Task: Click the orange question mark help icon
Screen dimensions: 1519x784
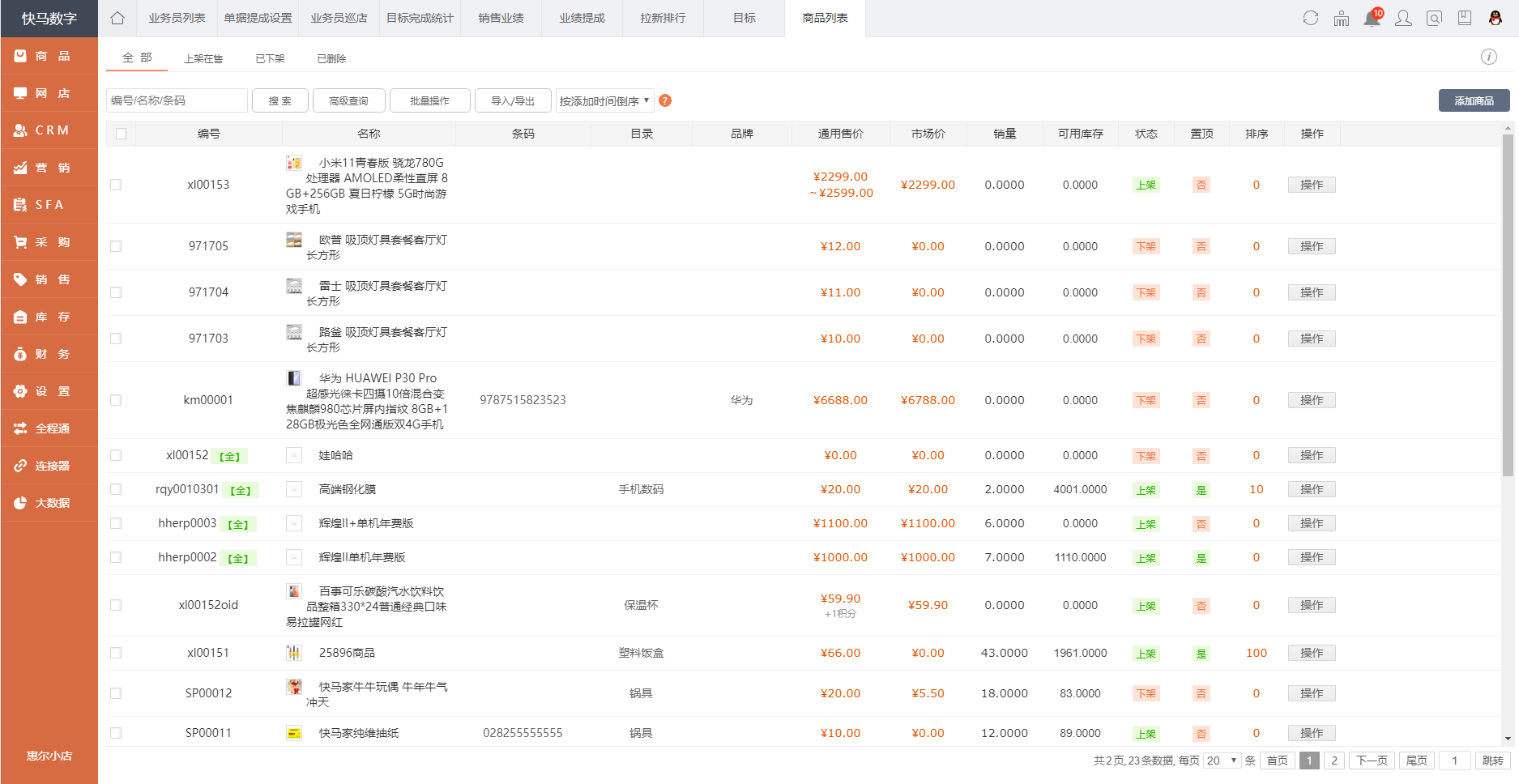Action: [x=665, y=100]
